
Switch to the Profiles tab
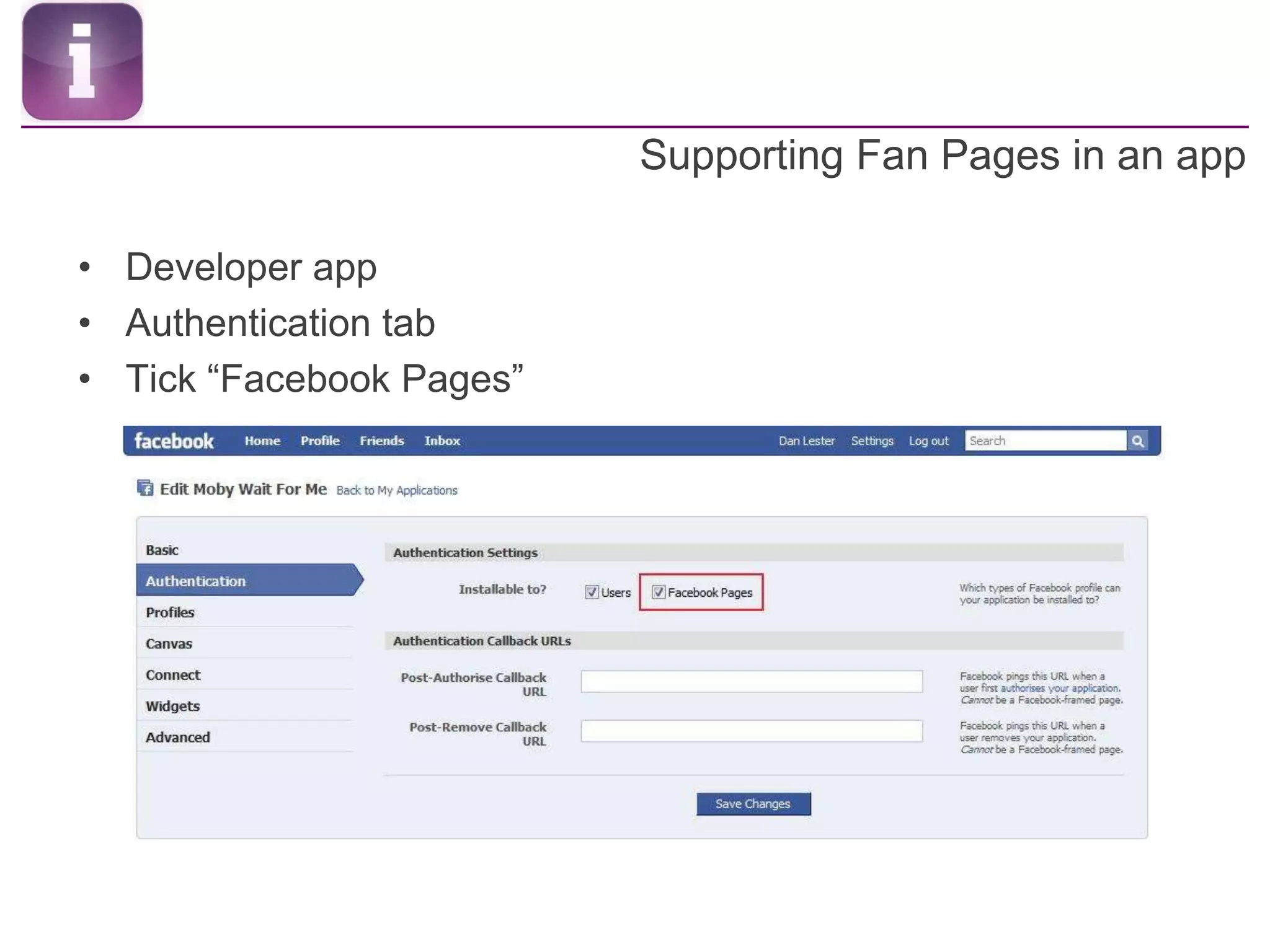pyautogui.click(x=245, y=612)
